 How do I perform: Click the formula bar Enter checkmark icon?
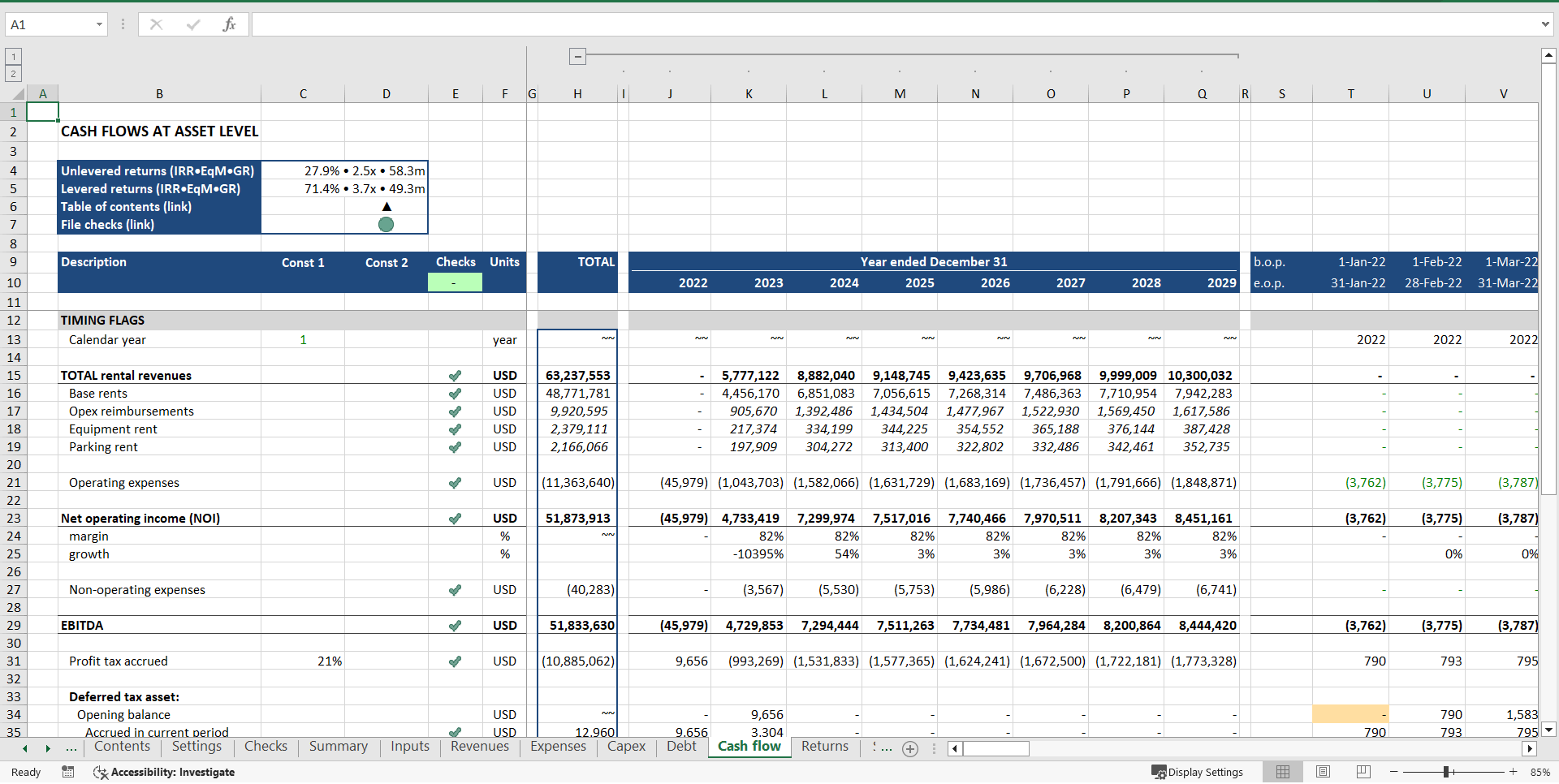192,24
